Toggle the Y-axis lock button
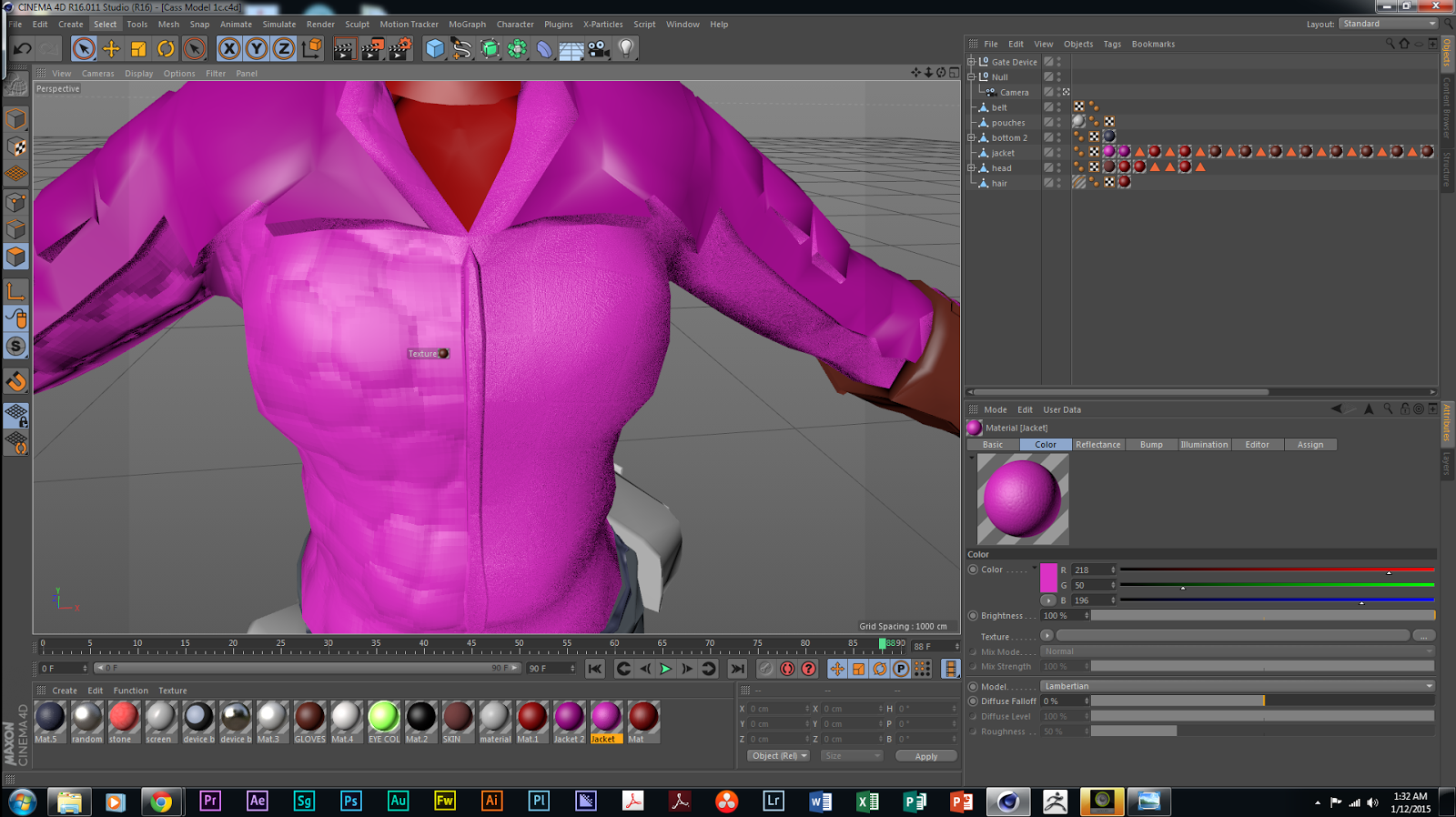This screenshot has height=817, width=1456. (x=257, y=49)
